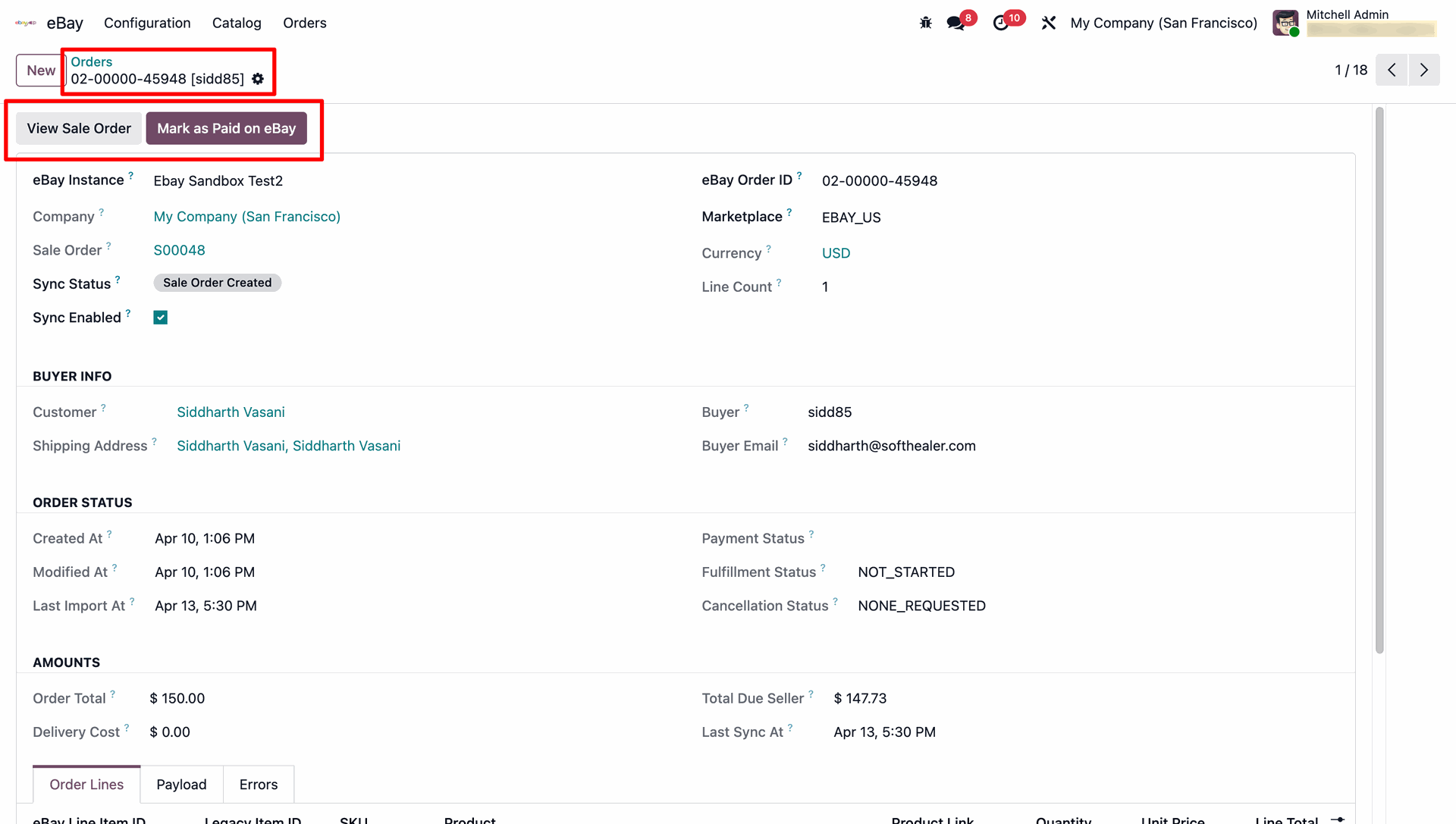The width and height of the screenshot is (1456, 824).
Task: Click the NOT_STARTED fulfillment status value
Action: 906,572
